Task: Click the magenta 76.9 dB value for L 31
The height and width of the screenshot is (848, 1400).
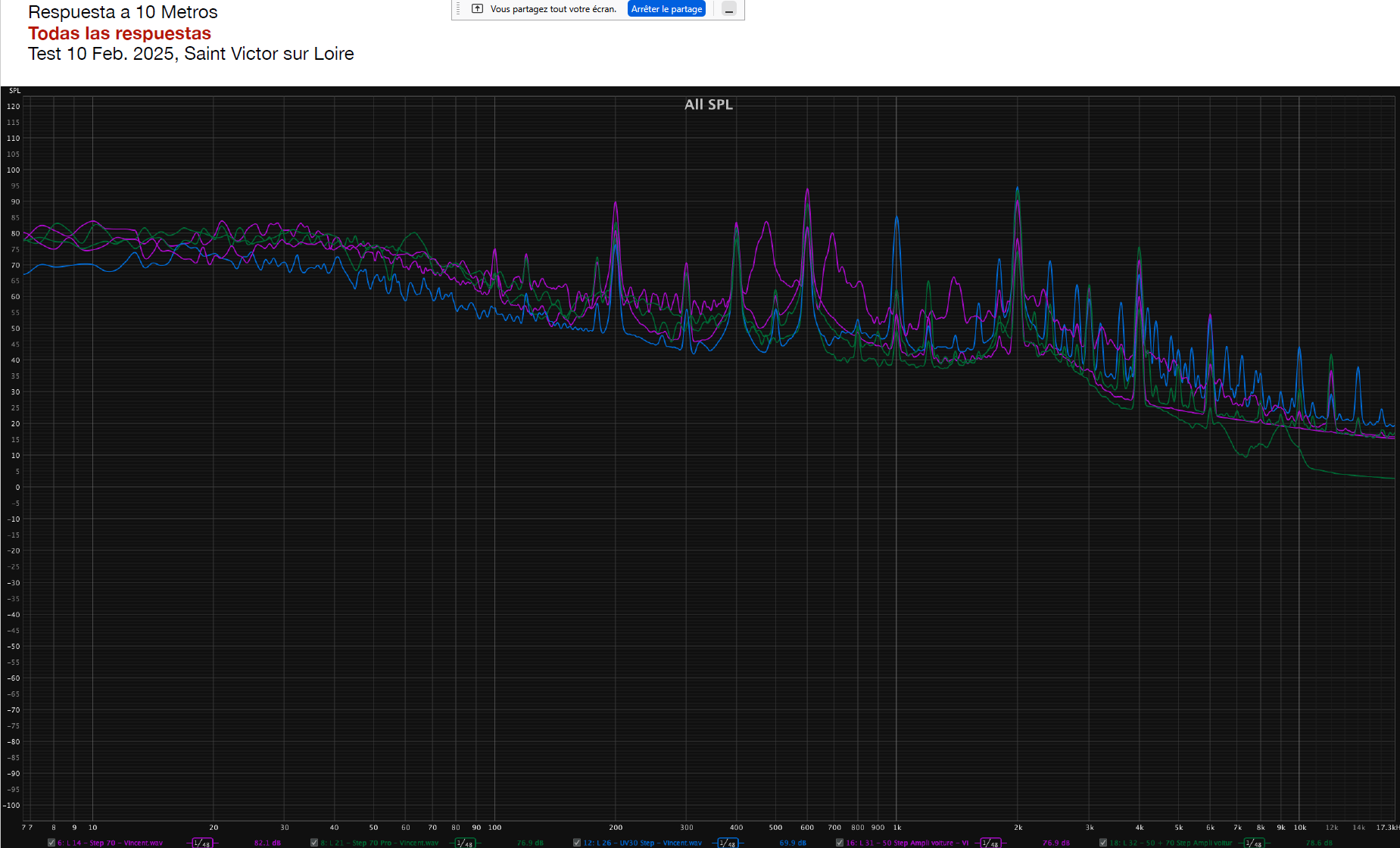Action: pyautogui.click(x=1056, y=843)
